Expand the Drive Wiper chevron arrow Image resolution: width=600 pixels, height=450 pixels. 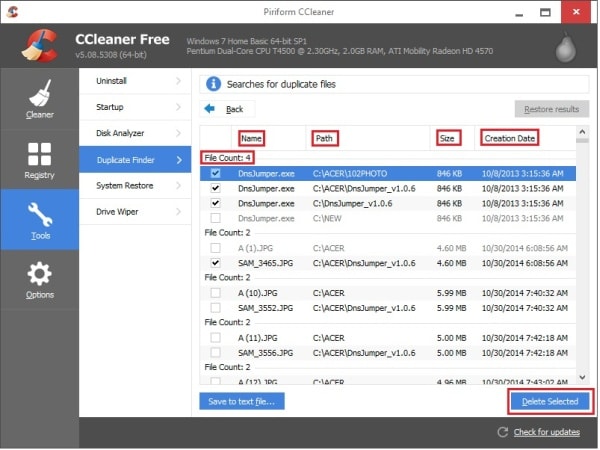point(178,212)
